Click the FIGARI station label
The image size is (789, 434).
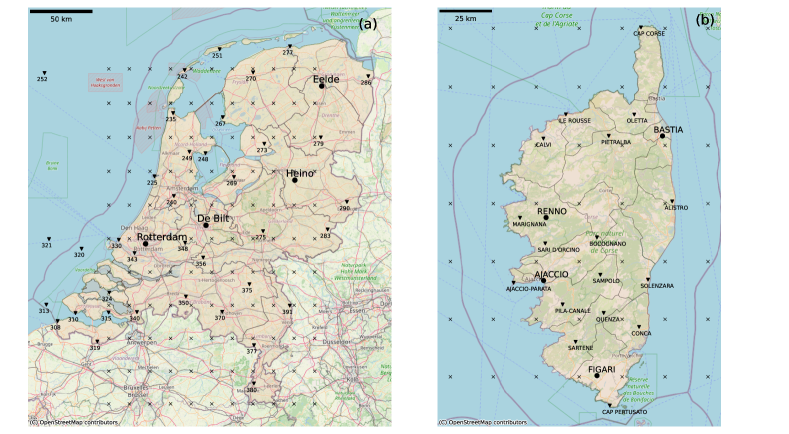coord(601,370)
